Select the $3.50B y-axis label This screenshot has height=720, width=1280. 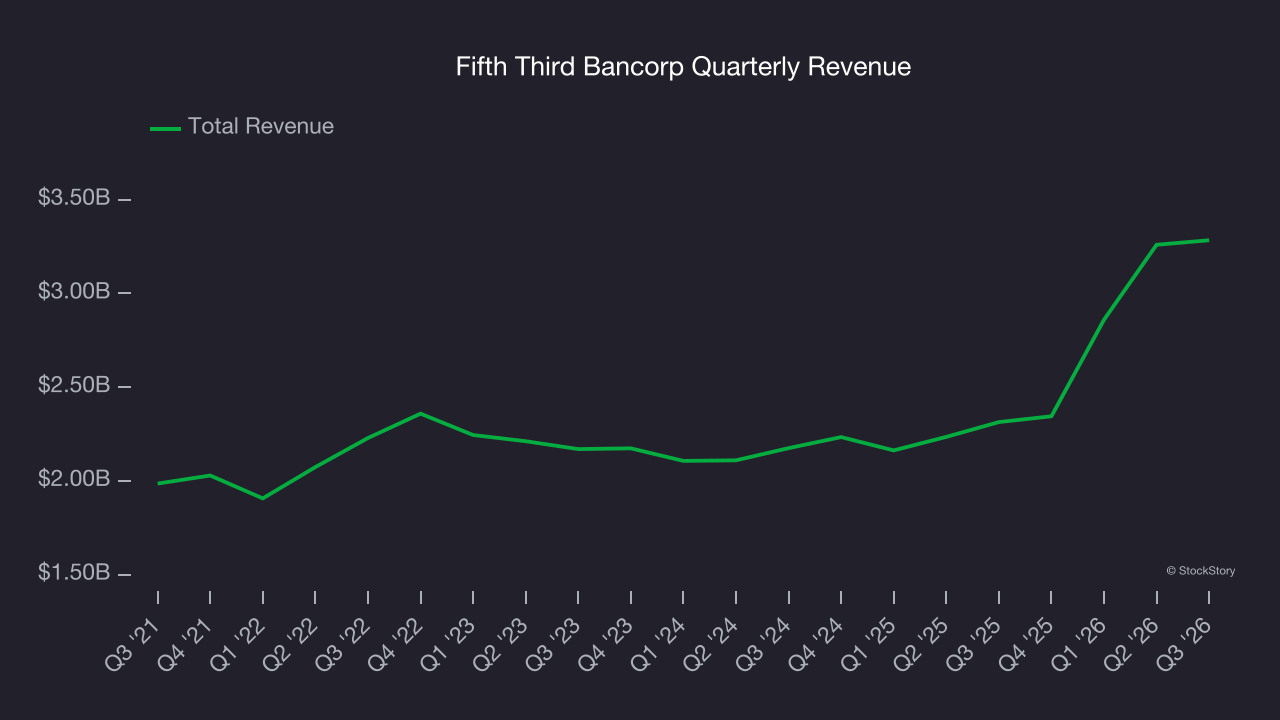(74, 198)
